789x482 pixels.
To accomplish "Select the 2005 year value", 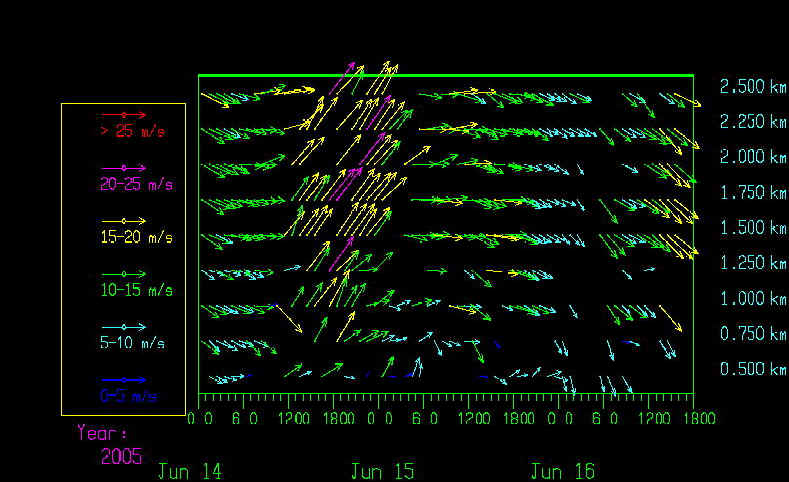I will coord(121,456).
